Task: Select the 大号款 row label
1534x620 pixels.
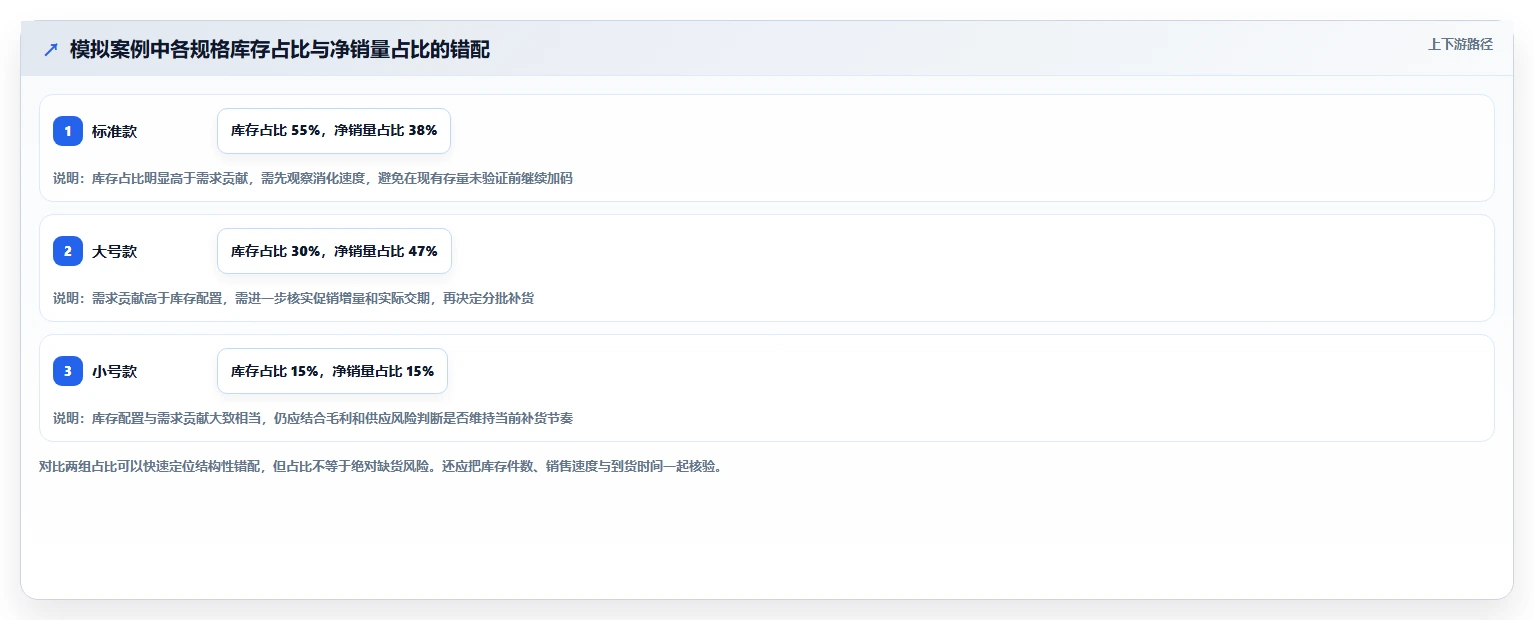Action: pos(114,251)
